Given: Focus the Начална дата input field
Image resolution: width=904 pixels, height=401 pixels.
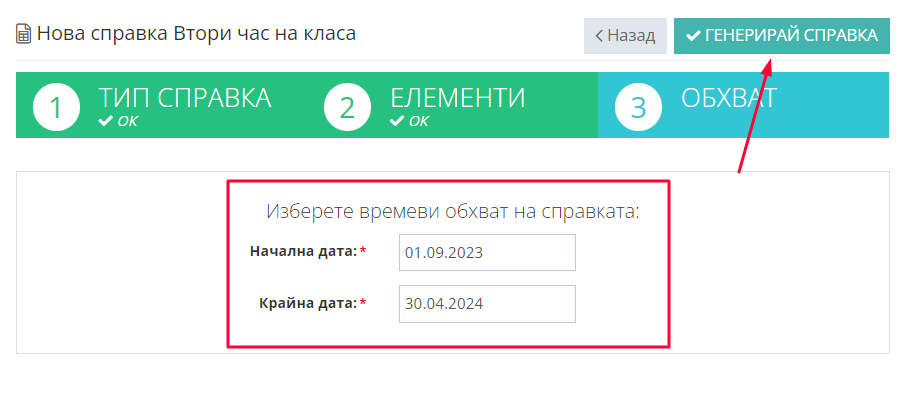Looking at the screenshot, I should coord(487,252).
